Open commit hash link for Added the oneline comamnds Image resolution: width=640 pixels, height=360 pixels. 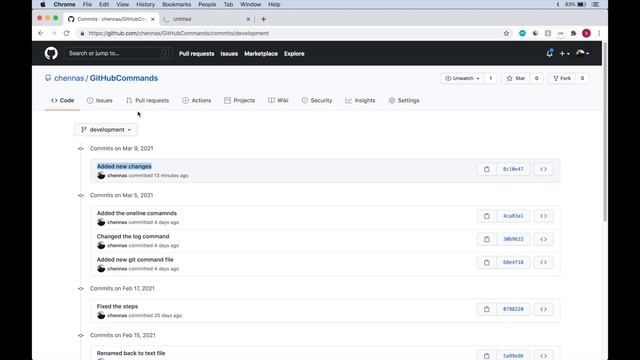tap(513, 216)
